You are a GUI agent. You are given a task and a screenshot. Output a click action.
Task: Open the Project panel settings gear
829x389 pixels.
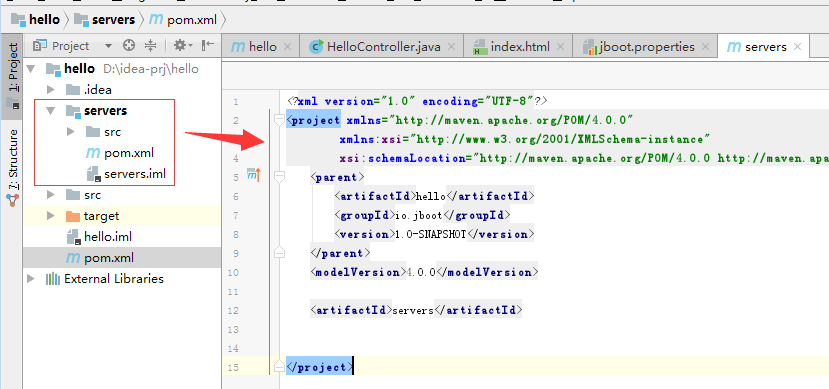[182, 46]
